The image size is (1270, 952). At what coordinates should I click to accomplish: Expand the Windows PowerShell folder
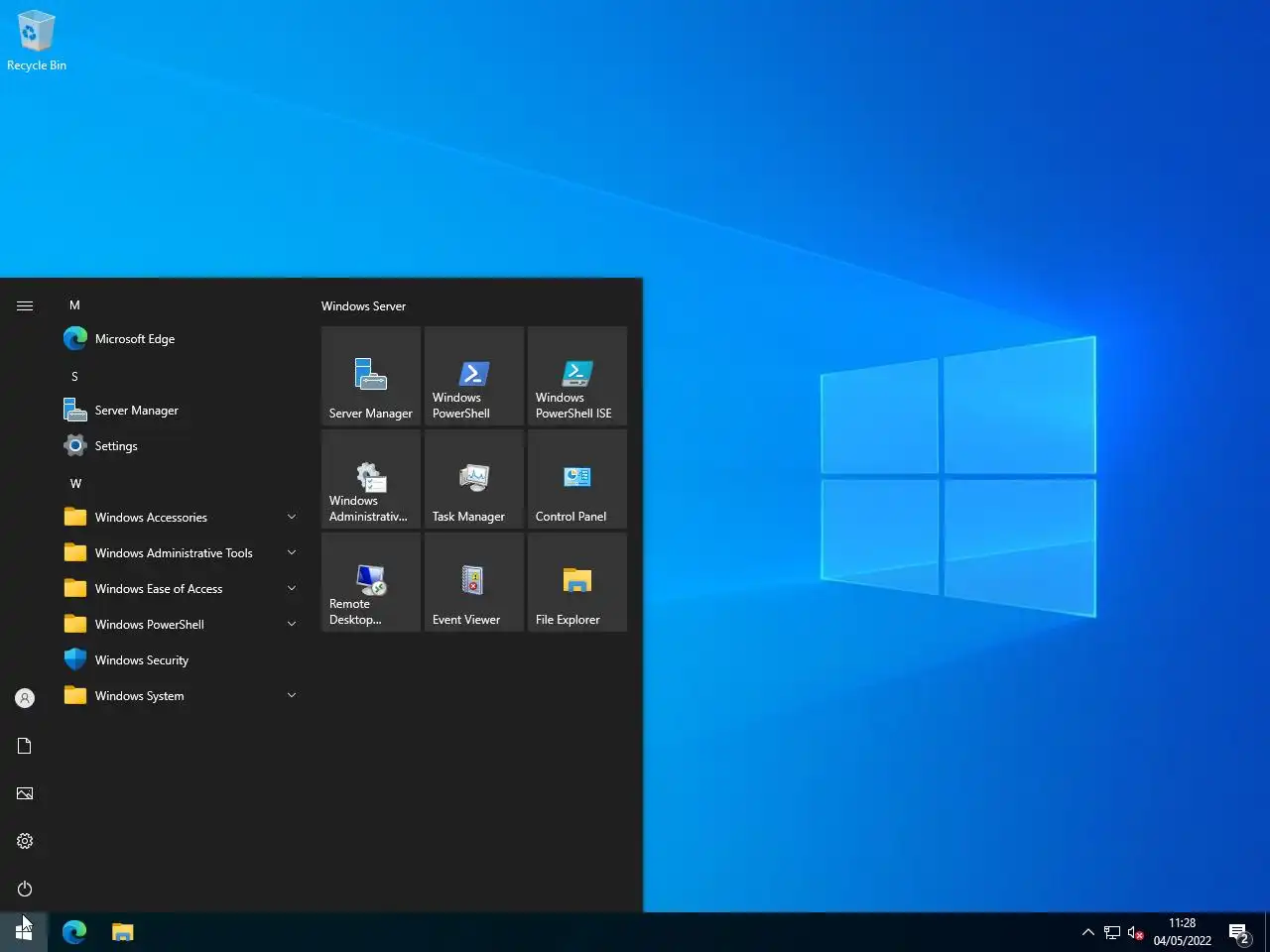coord(182,625)
